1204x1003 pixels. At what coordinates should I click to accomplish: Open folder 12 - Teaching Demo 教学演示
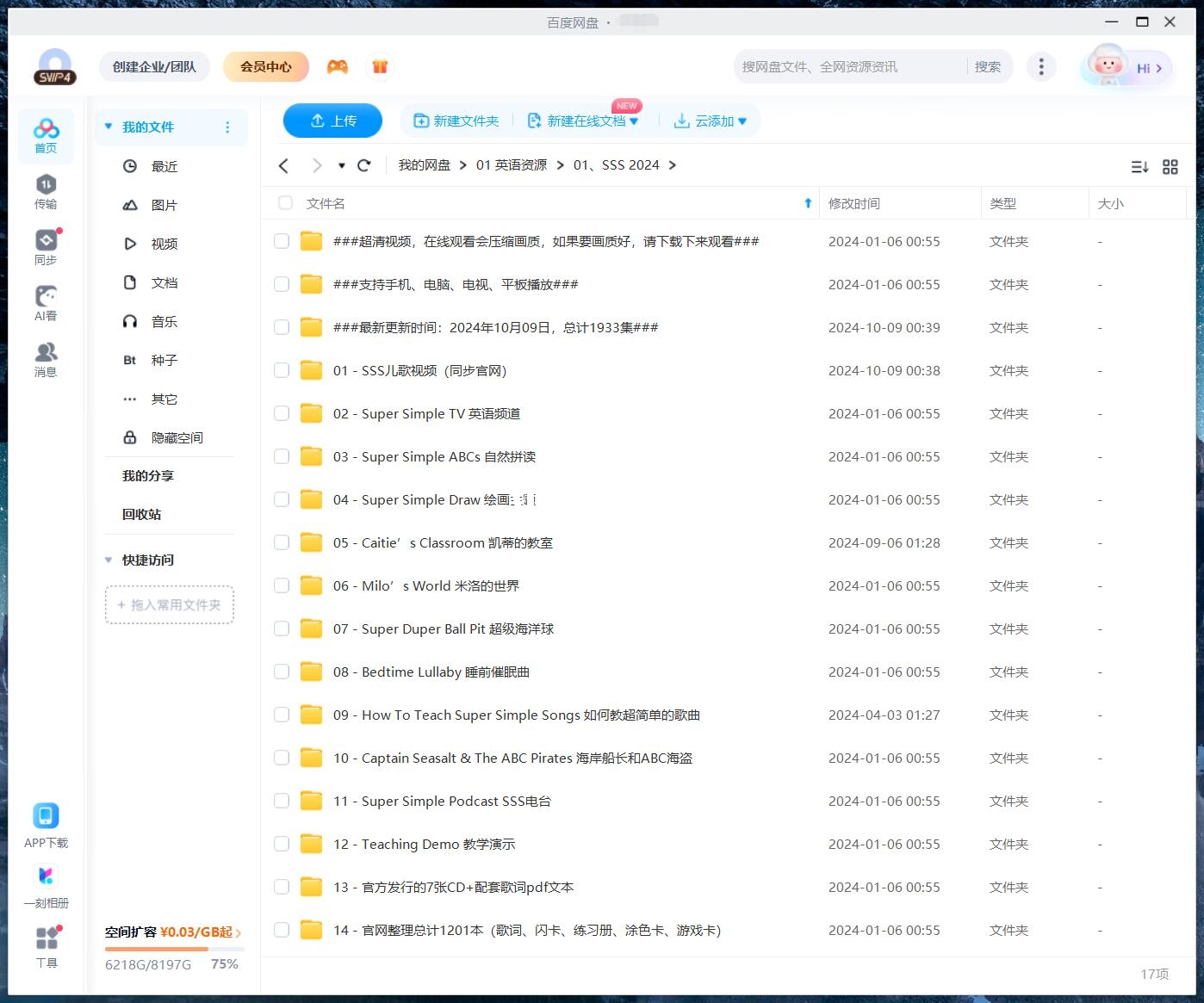tap(424, 844)
